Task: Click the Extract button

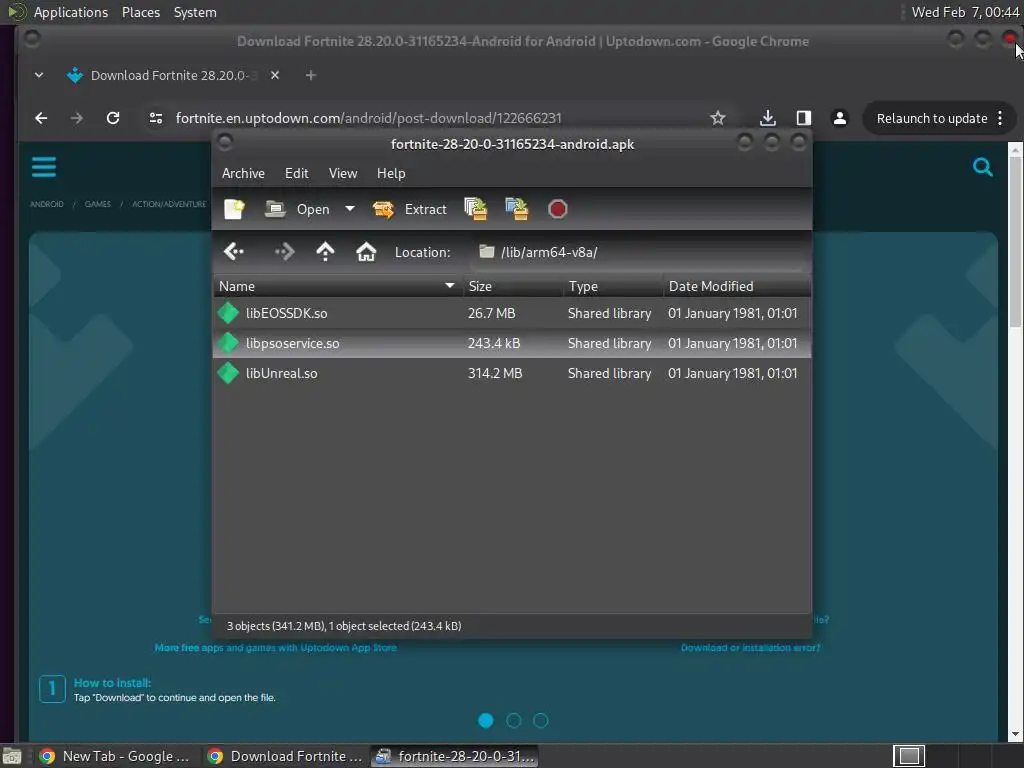Action: click(x=409, y=209)
